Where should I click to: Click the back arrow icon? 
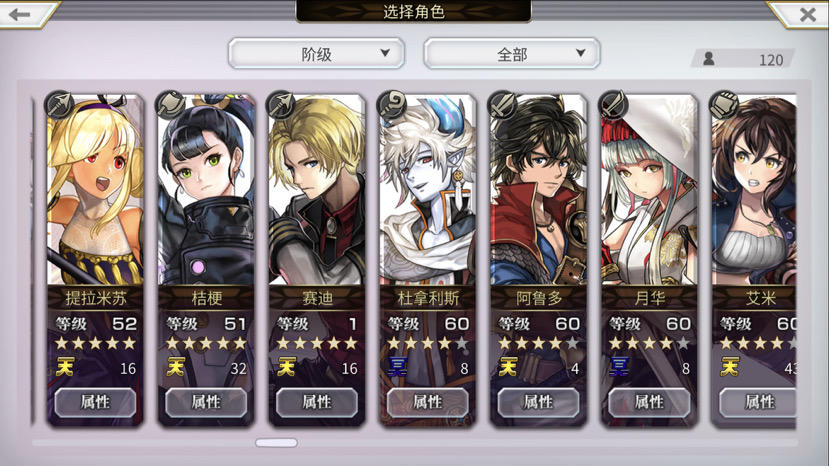(20, 14)
